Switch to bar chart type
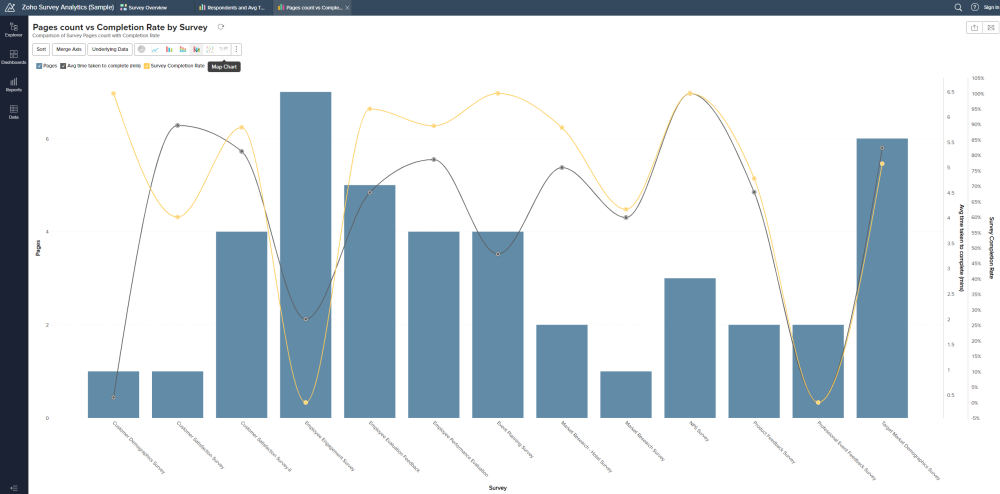This screenshot has height=494, width=1000. tap(169, 49)
